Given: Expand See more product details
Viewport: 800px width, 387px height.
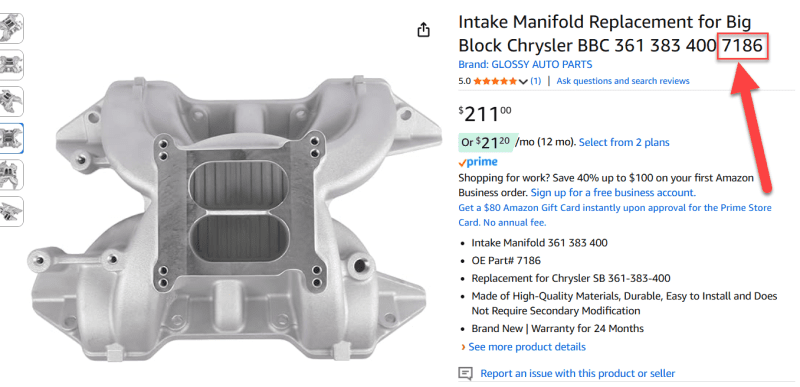Looking at the screenshot, I should point(527,347).
